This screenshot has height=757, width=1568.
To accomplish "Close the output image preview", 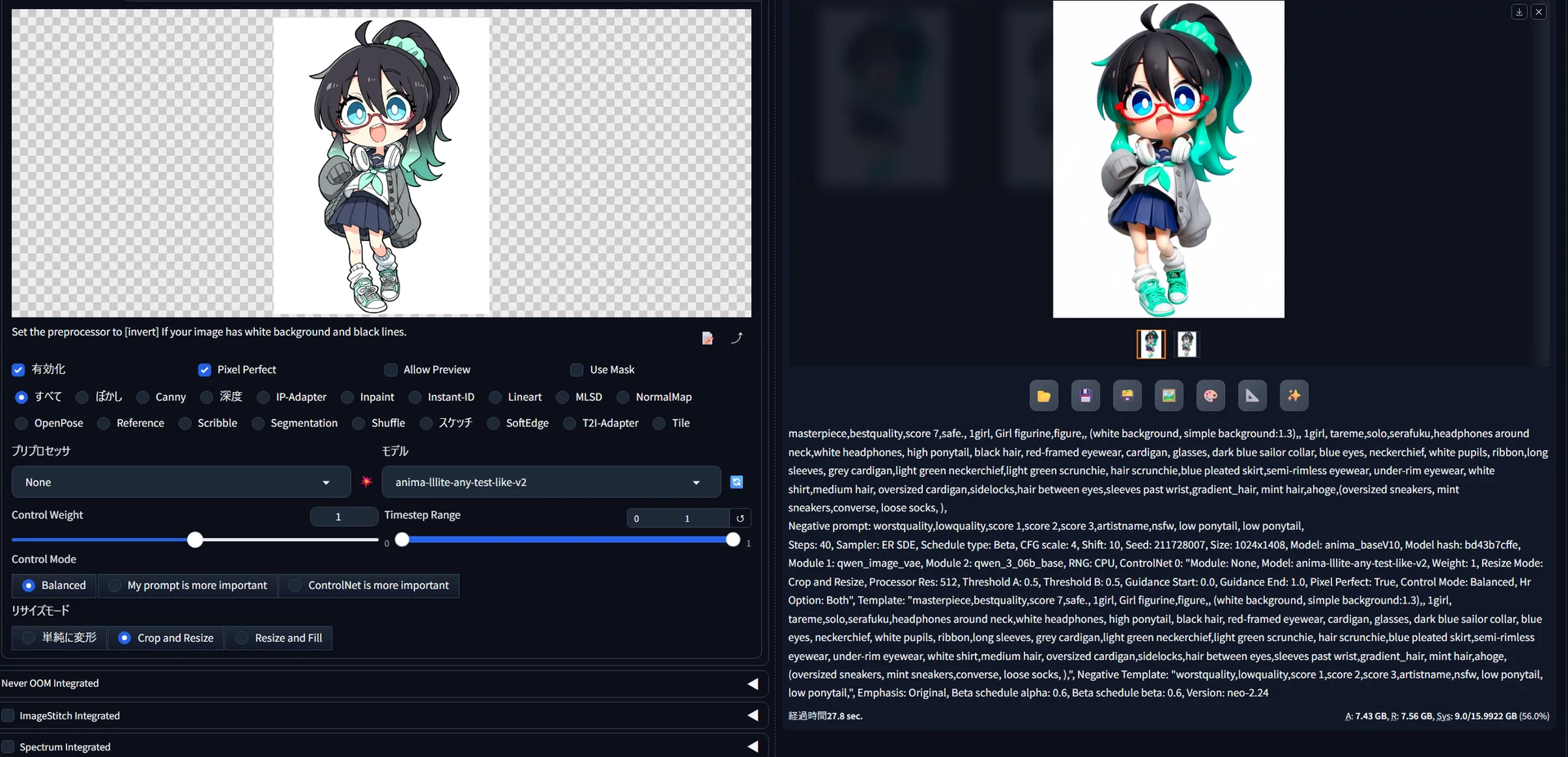I will [x=1539, y=11].
